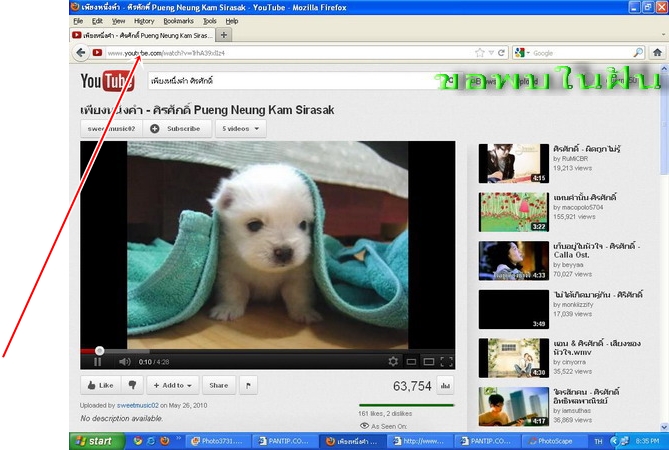
Task: Click the Windows start button
Action: [x=97, y=441]
